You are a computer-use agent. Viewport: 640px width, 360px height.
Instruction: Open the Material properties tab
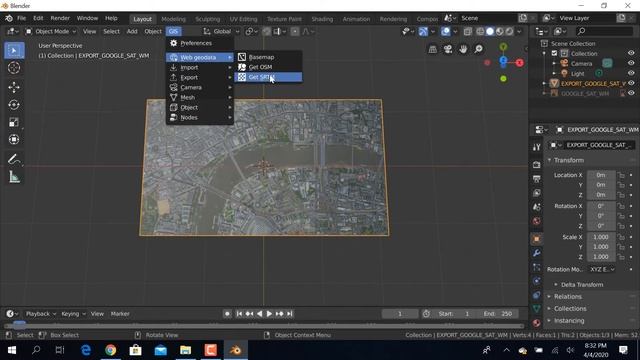(x=536, y=323)
